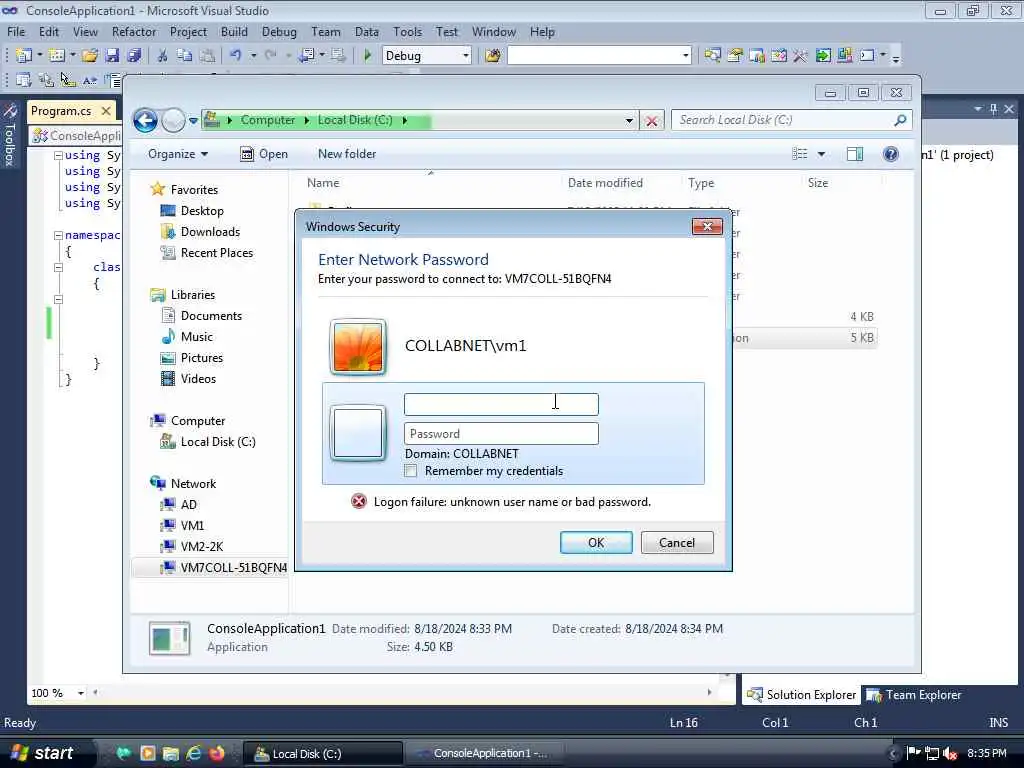Click the Local Disk (C:) taskbar button
The width and height of the screenshot is (1024, 768).
click(323, 754)
